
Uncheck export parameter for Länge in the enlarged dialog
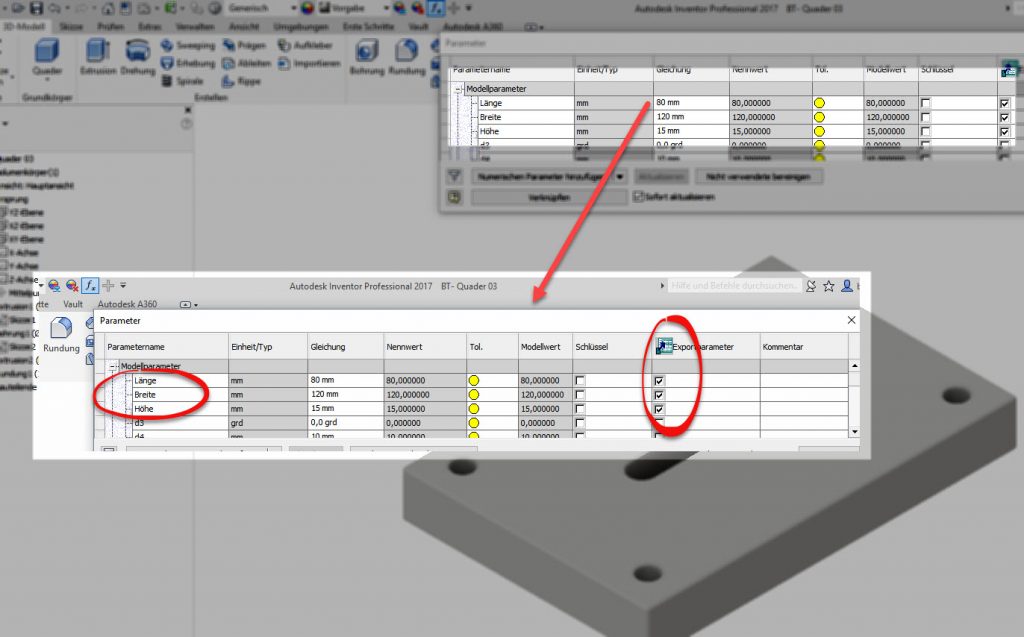pos(659,381)
